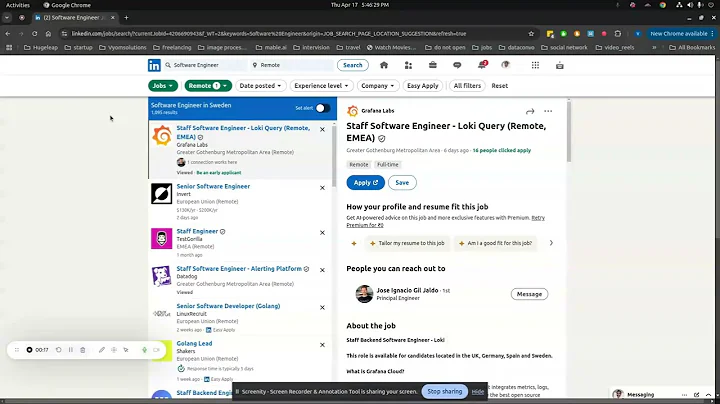Open the Activities overview
Viewport: 720px width, 404px height.
[x=18, y=5]
